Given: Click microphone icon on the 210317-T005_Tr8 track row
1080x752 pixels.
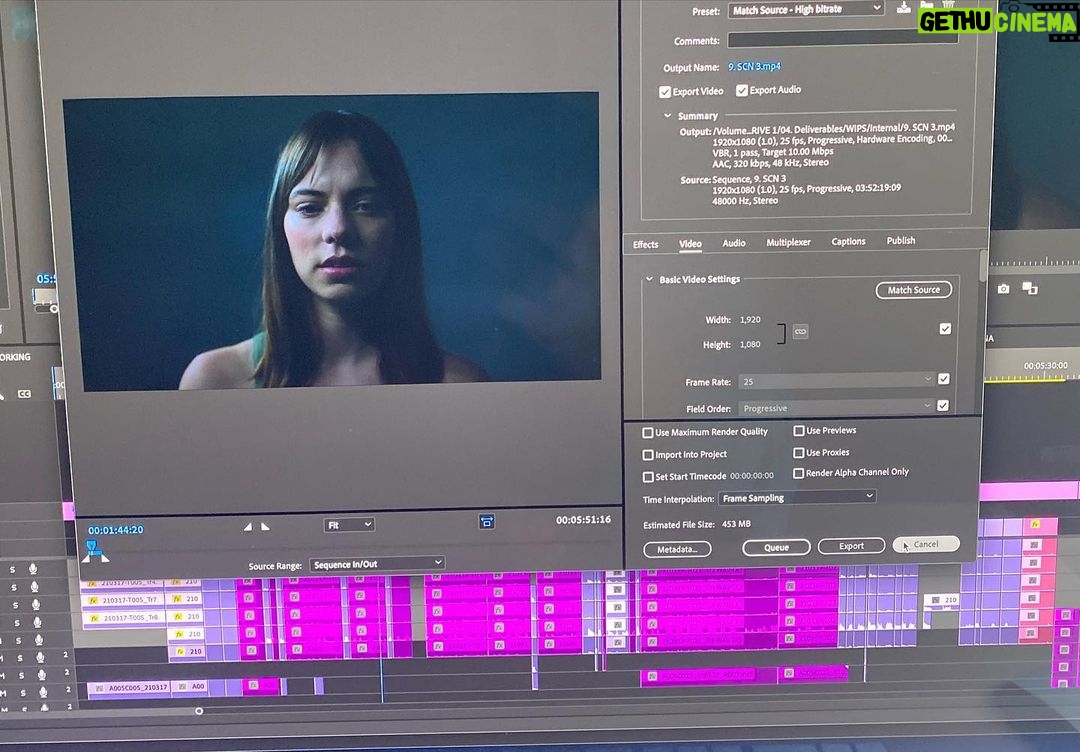Looking at the screenshot, I should click(37, 623).
